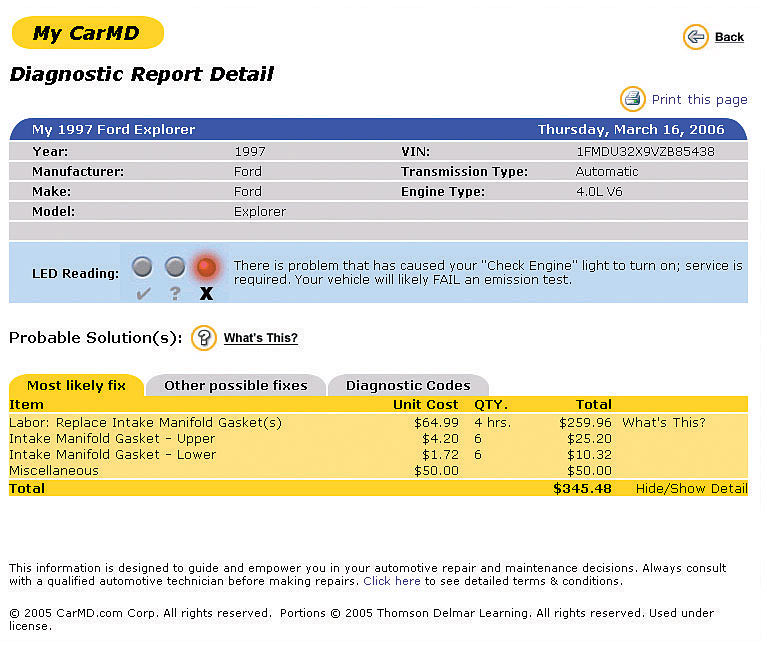Click the Item column header

[26, 404]
